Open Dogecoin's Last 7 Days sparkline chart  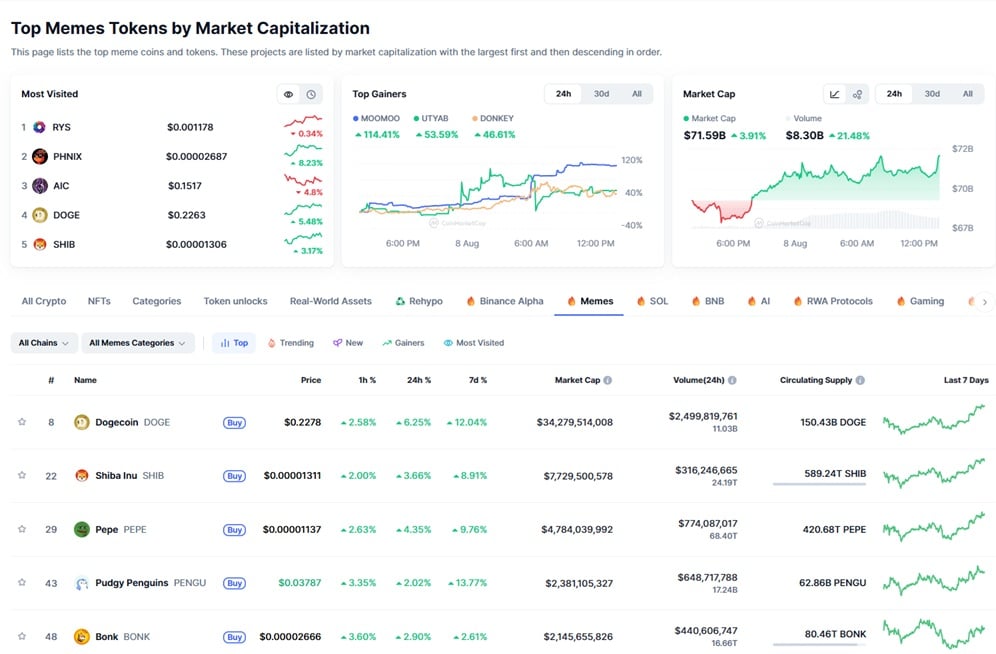[x=934, y=421]
